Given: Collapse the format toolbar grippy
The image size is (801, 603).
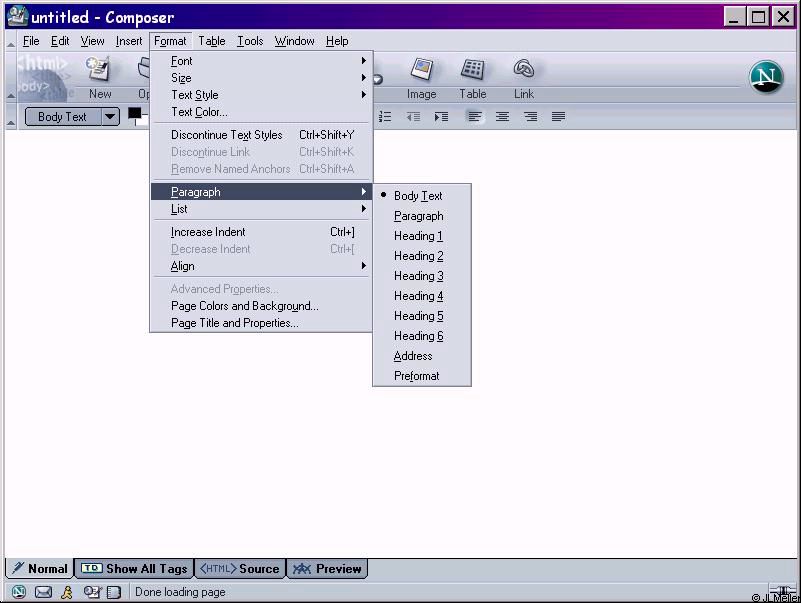Looking at the screenshot, I should [11, 117].
